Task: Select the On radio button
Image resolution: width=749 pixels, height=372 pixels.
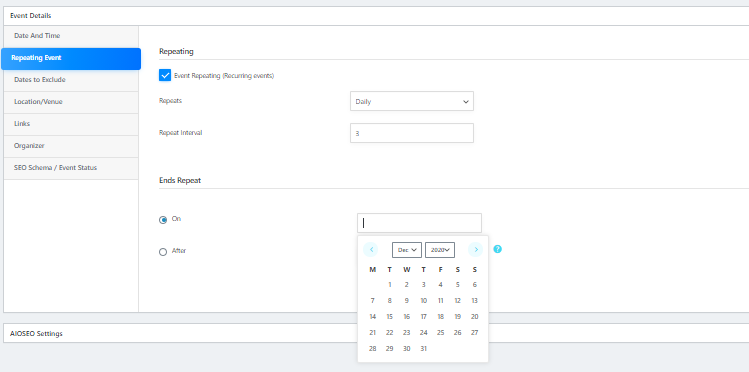Action: [163, 220]
